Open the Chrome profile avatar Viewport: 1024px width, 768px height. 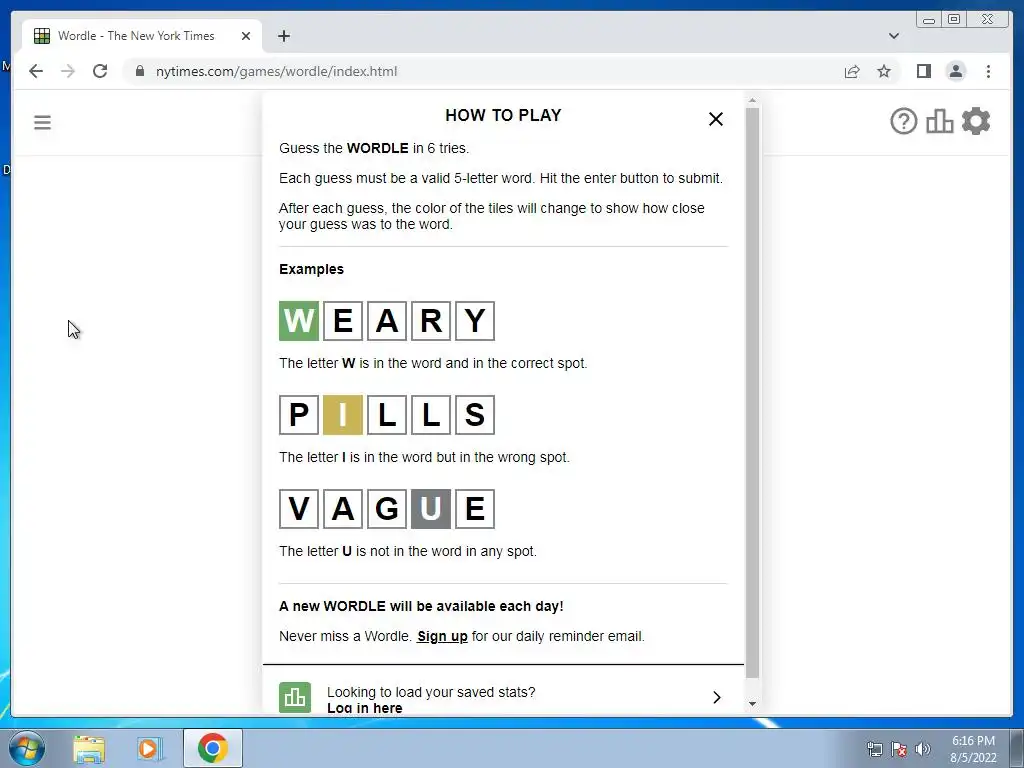955,71
